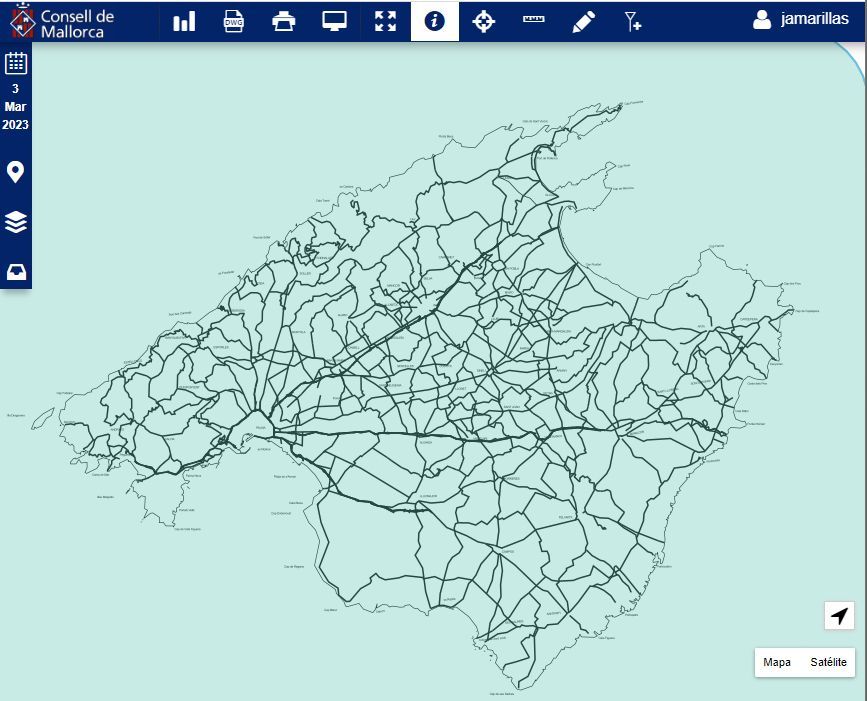Open the layers panel
Image resolution: width=867 pixels, height=701 pixels.
(x=16, y=222)
